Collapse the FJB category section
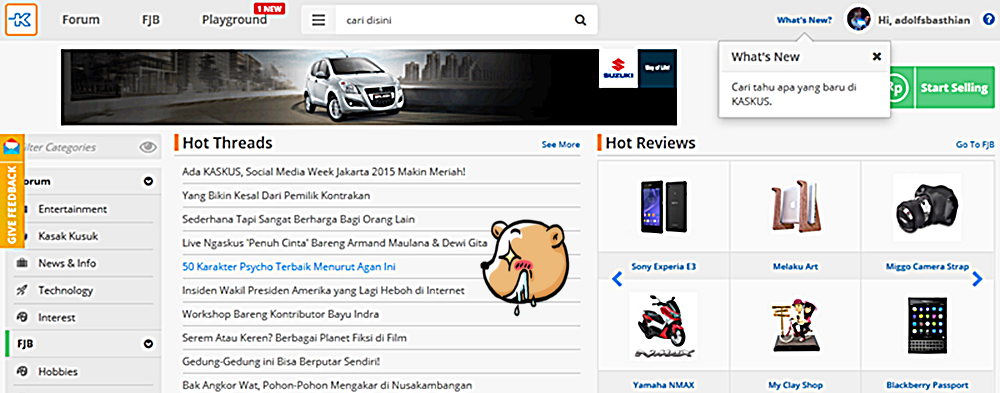This screenshot has height=393, width=1000. point(149,344)
